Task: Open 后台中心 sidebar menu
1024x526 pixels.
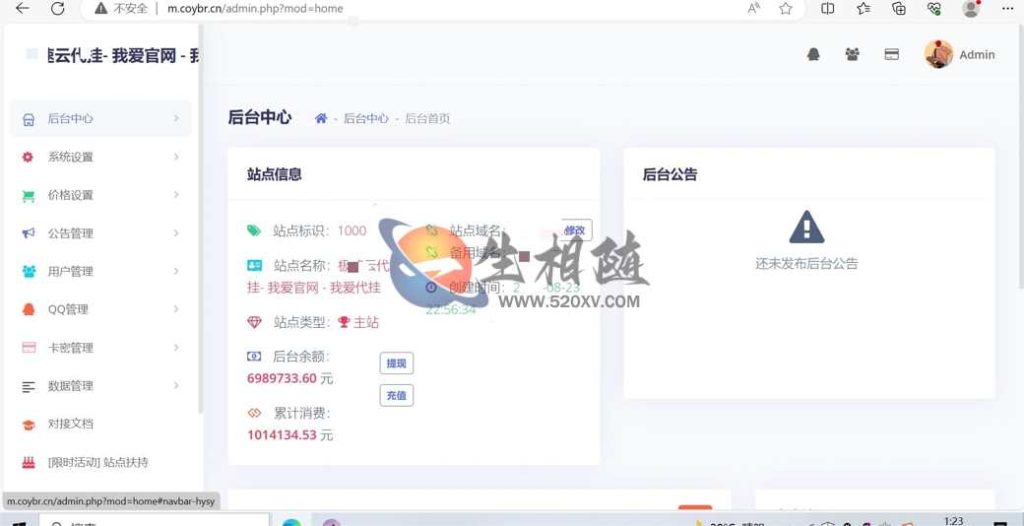Action: click(x=101, y=118)
